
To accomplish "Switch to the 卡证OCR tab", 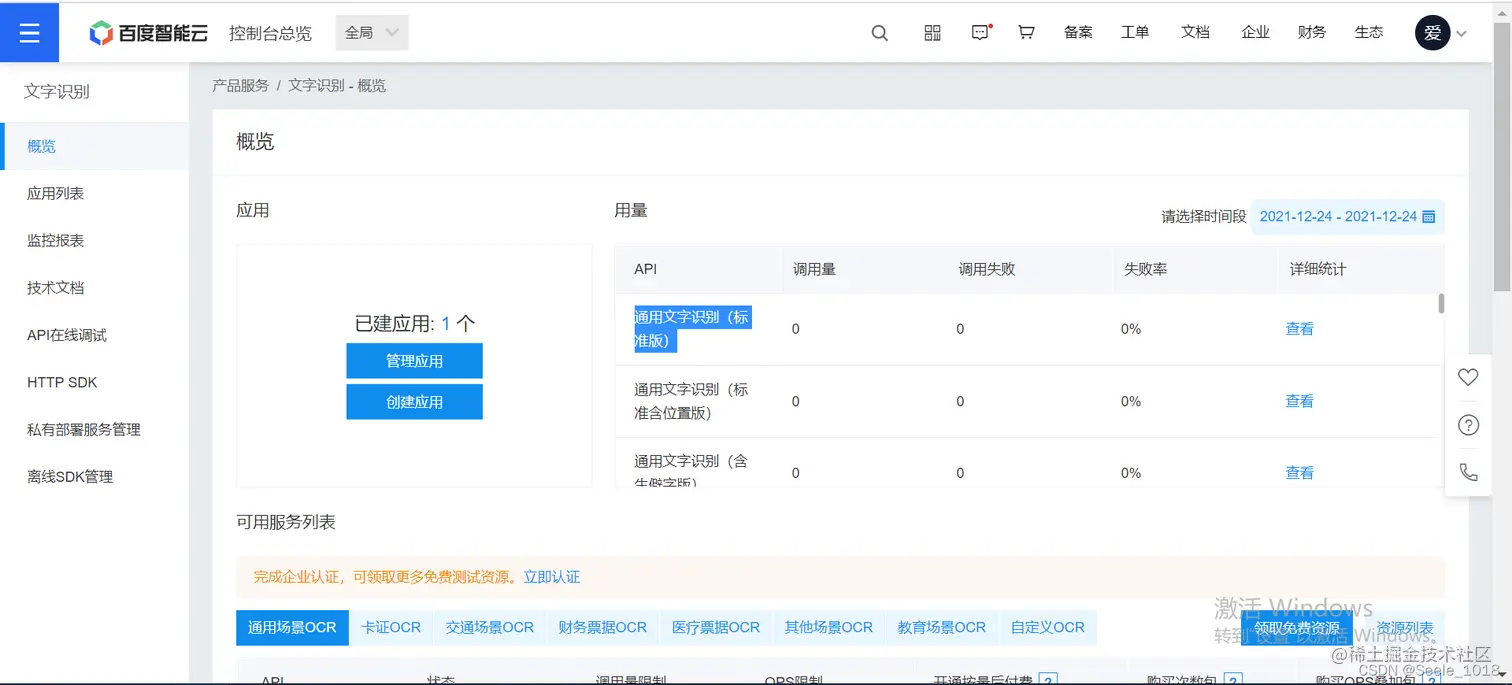I will click(391, 627).
